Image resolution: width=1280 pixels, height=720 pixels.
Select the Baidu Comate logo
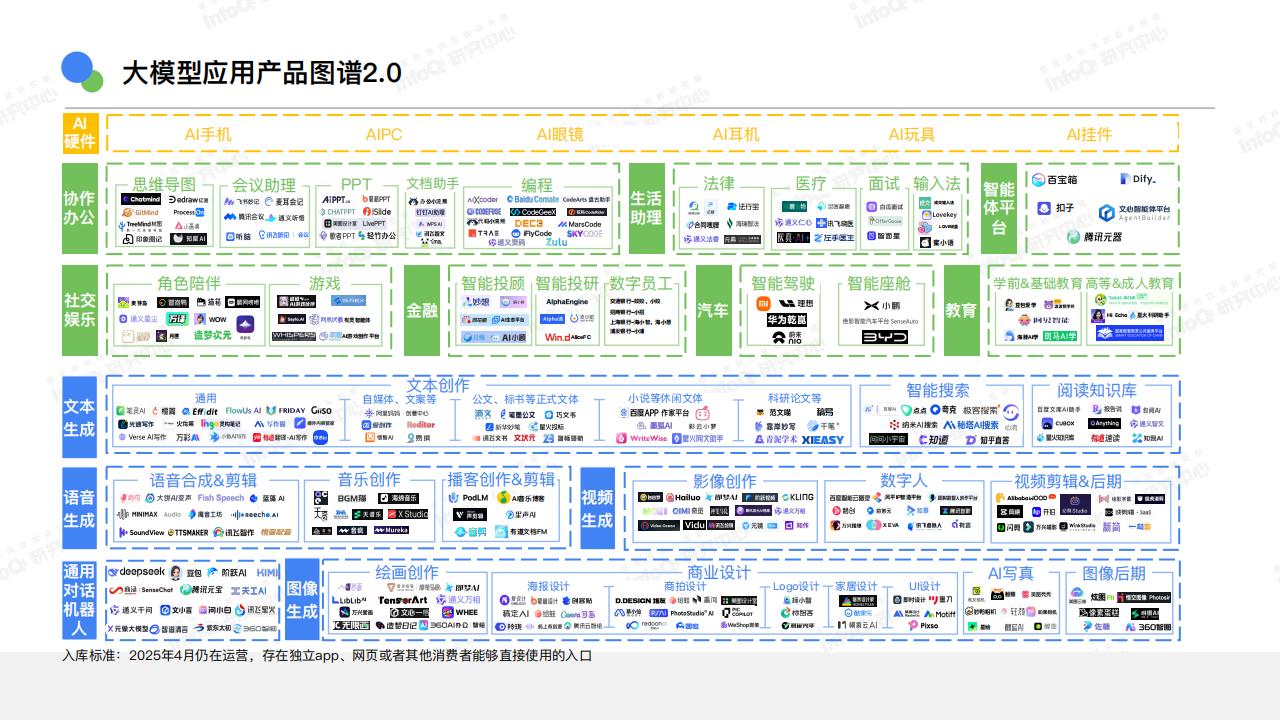click(x=533, y=199)
